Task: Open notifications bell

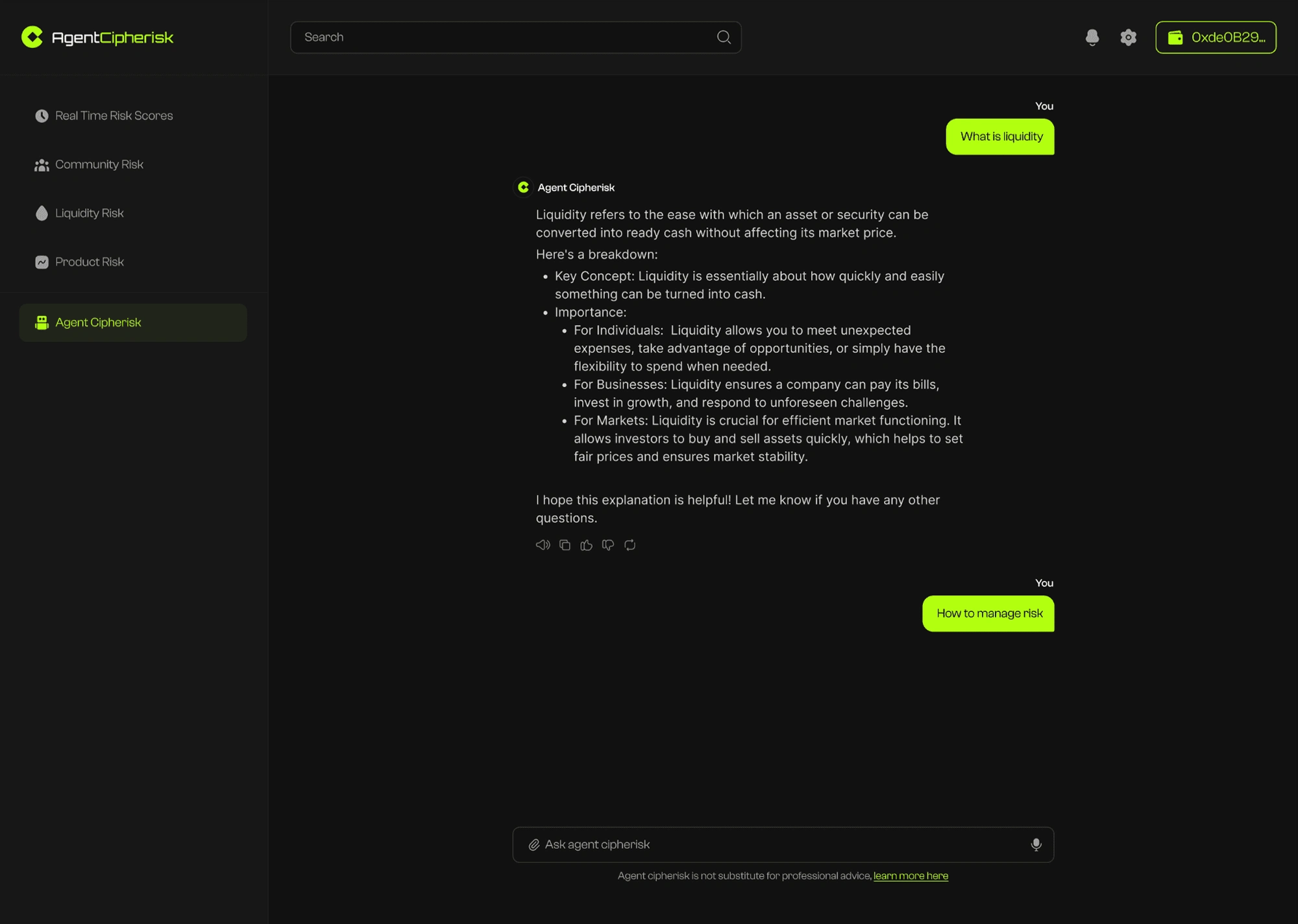Action: 1092,38
